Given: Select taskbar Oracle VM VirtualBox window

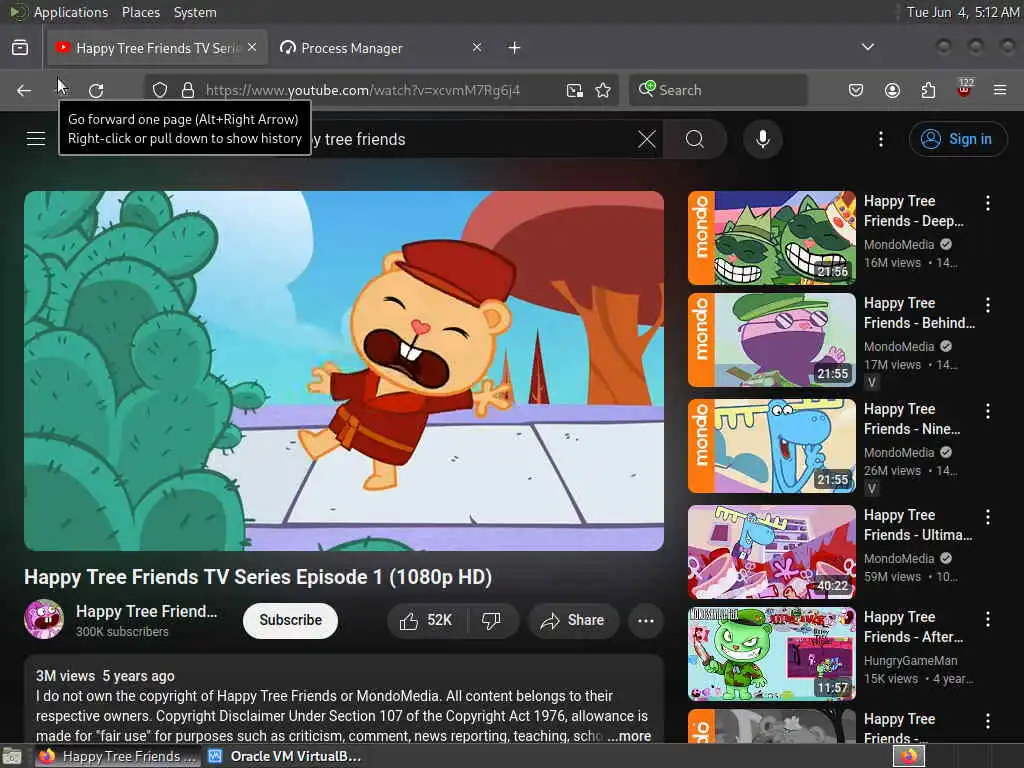Looking at the screenshot, I should [x=284, y=756].
